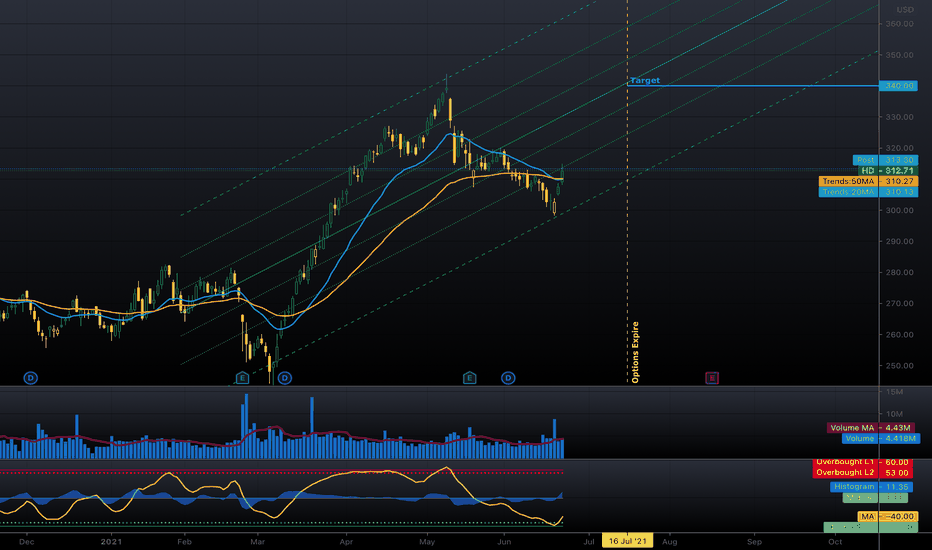The width and height of the screenshot is (932, 550).
Task: Click the Jun label on time axis
Action: pos(504,542)
